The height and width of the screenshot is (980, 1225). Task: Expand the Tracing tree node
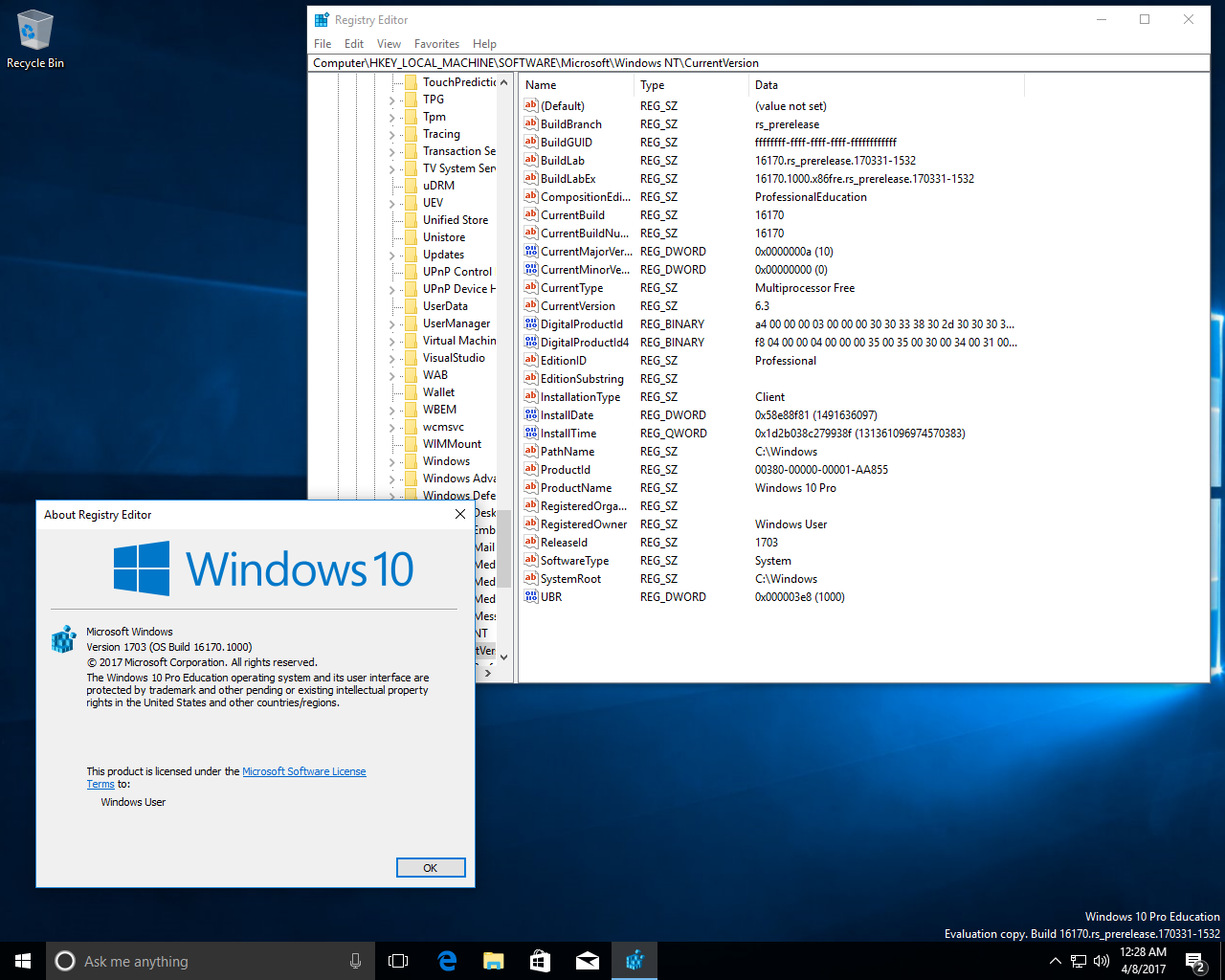(392, 134)
